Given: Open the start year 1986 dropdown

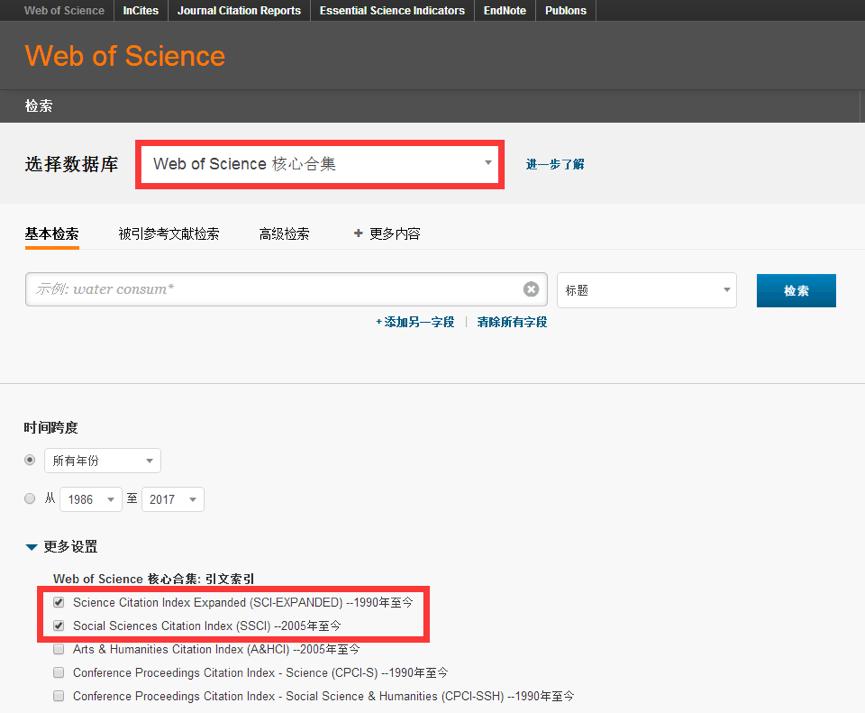Looking at the screenshot, I should (90, 498).
